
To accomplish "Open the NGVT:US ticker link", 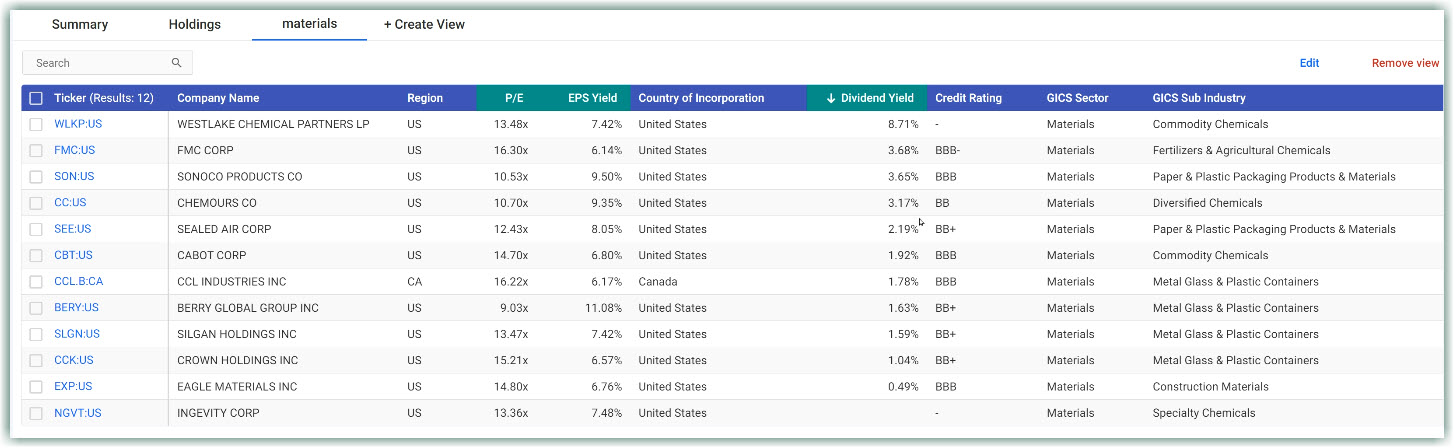I will pyautogui.click(x=78, y=413).
